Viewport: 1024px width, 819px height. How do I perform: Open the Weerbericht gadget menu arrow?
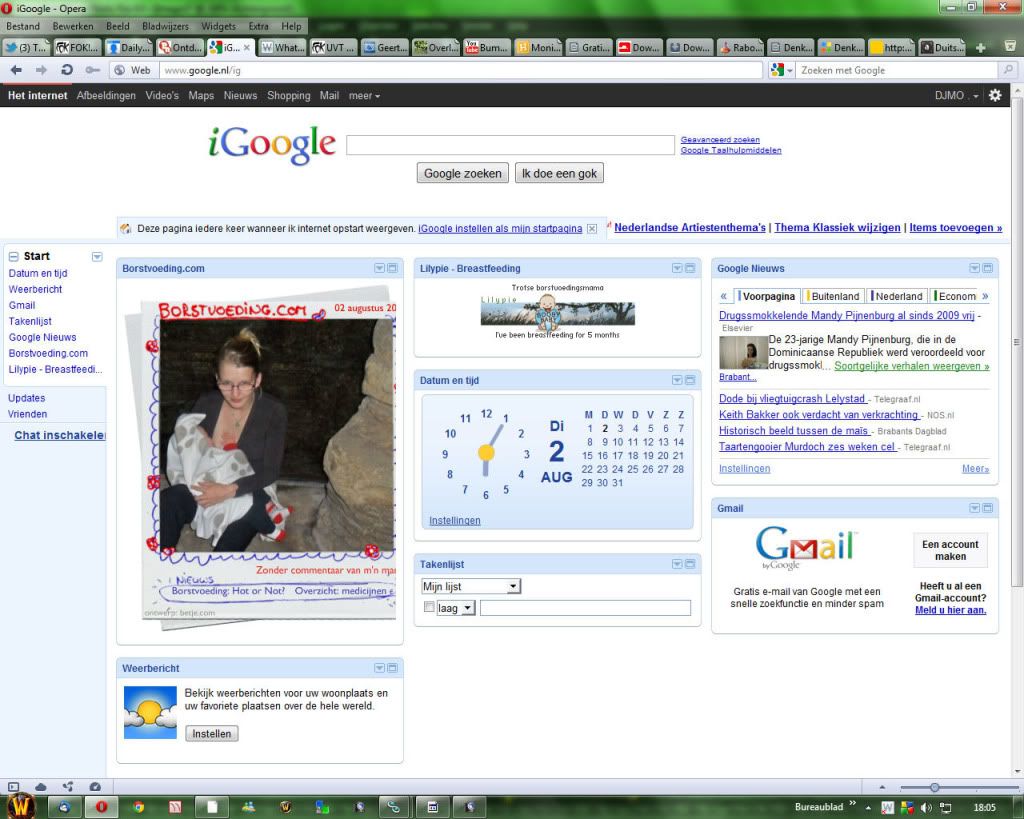tap(379, 667)
